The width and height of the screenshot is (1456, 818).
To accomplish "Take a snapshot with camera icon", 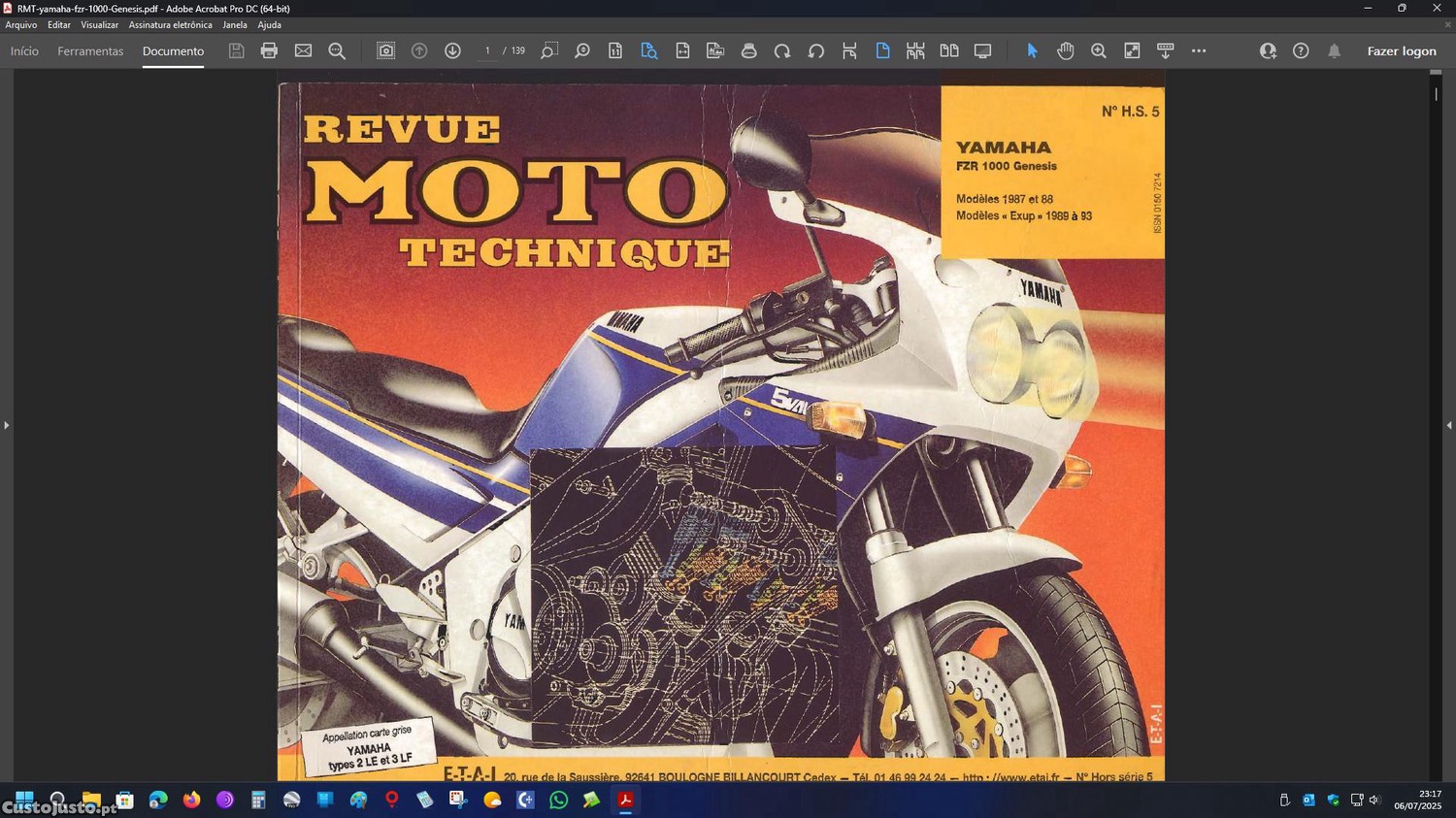I will (385, 50).
